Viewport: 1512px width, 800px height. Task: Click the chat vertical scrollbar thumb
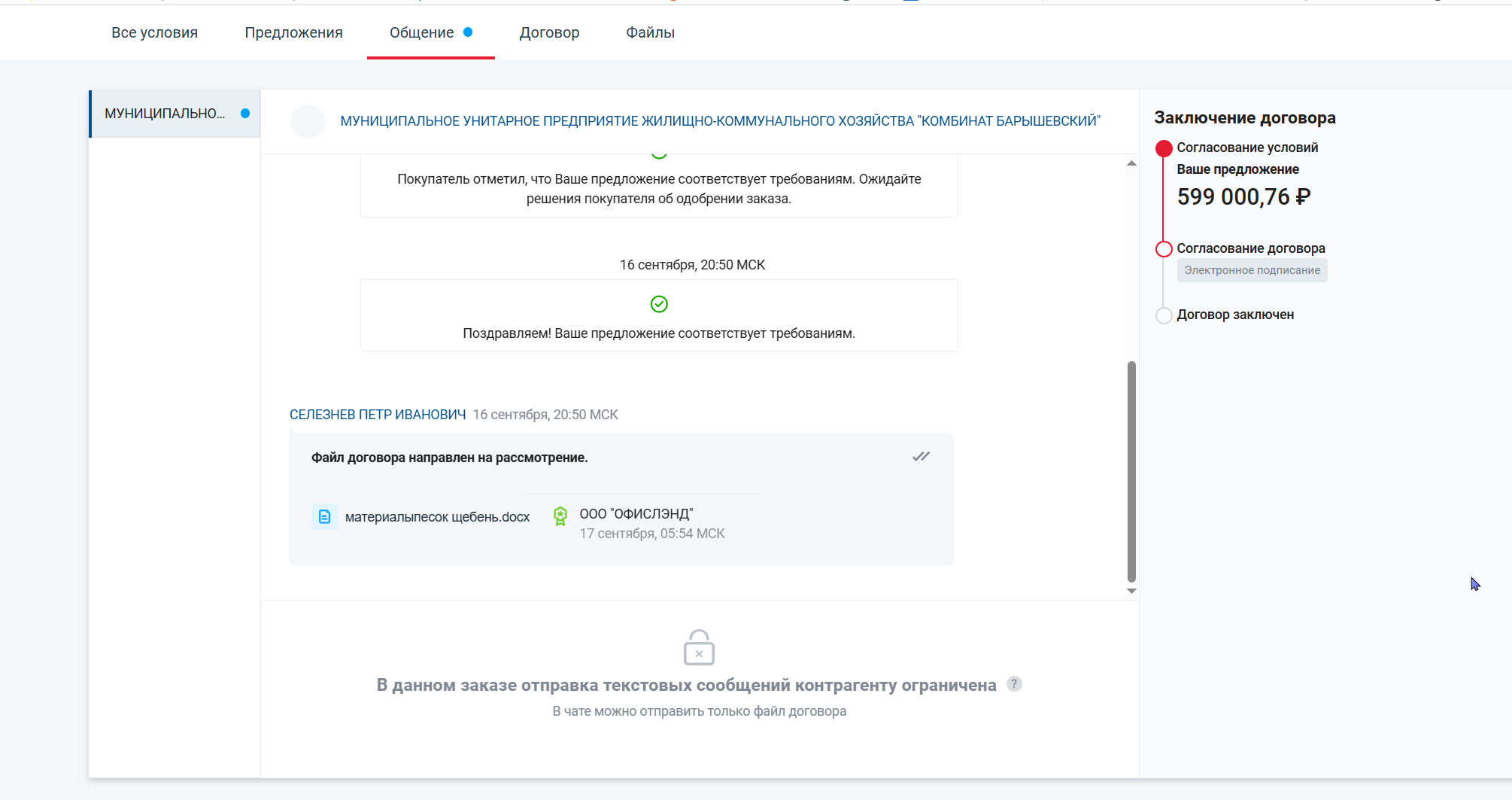tap(1131, 472)
